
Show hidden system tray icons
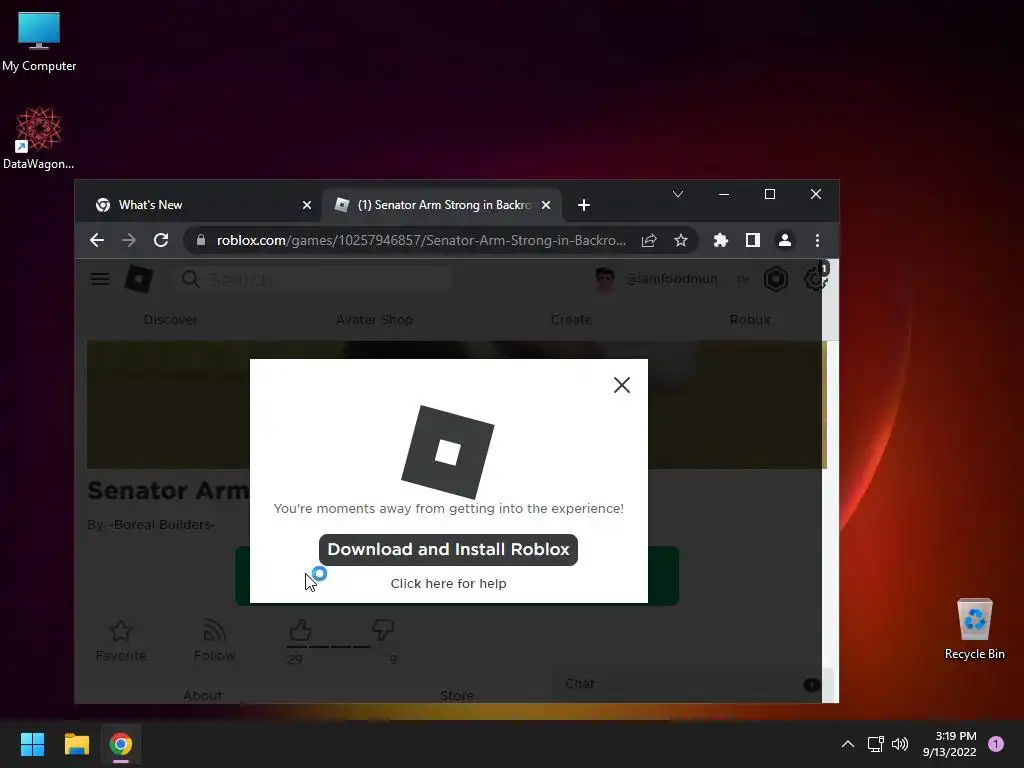pyautogui.click(x=848, y=744)
